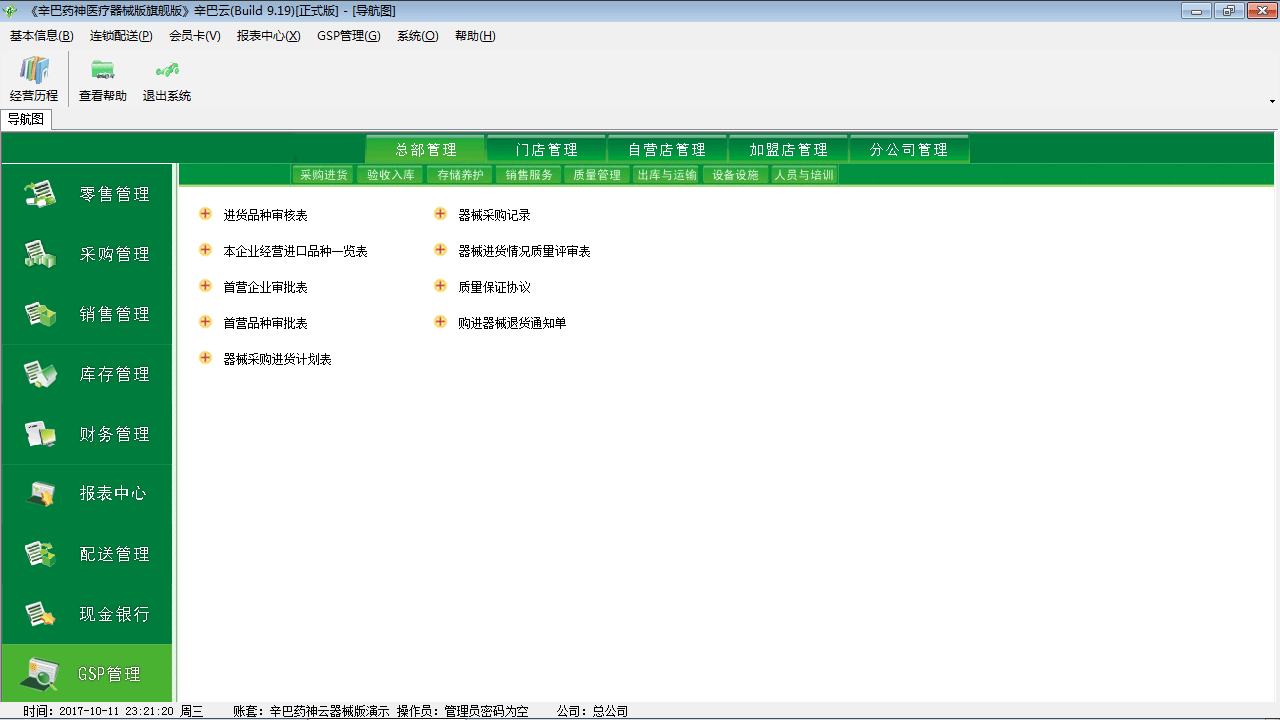Choose the 质量管理 sub-tab

[597, 175]
